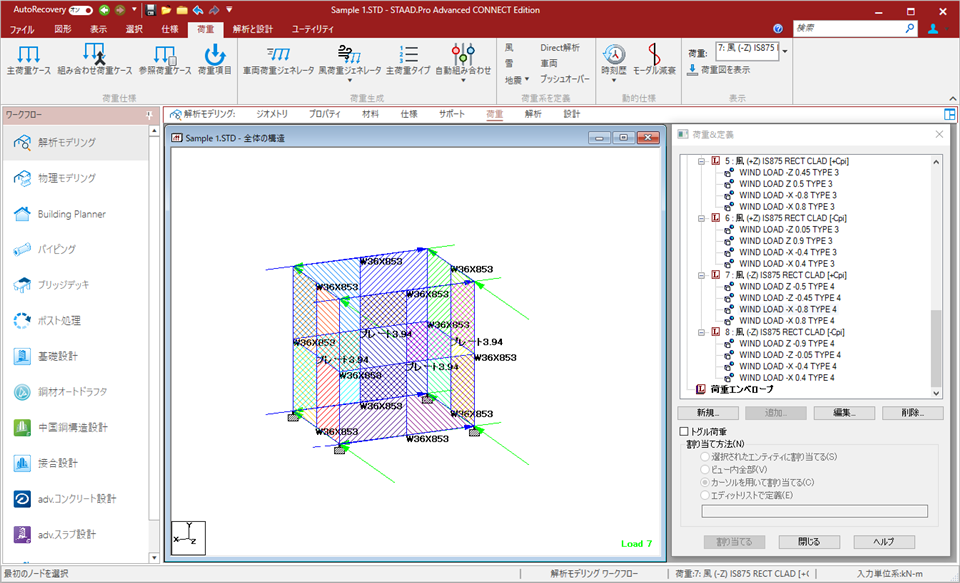Viewport: 960px width, 583px height.
Task: Open the 地震 dropdown in the ribbon
Action: (517, 80)
